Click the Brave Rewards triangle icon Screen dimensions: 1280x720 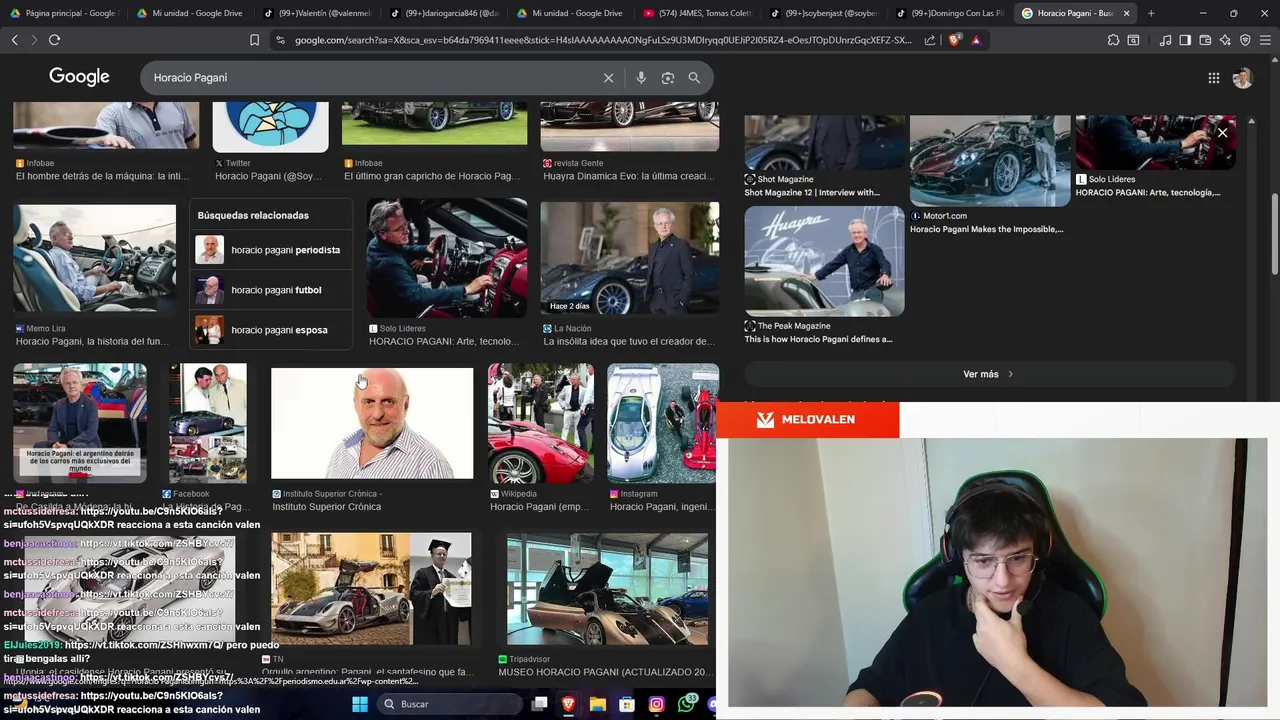[976, 40]
